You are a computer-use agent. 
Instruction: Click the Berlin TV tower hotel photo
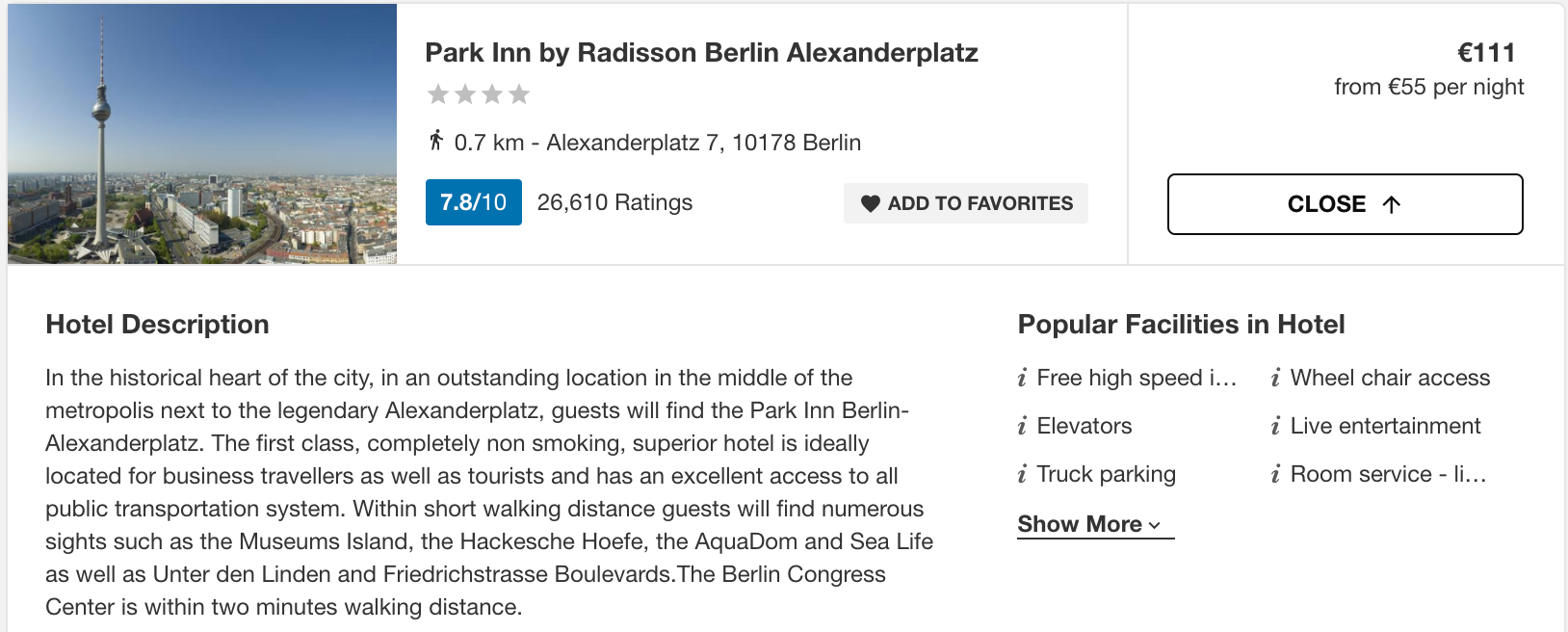202,134
